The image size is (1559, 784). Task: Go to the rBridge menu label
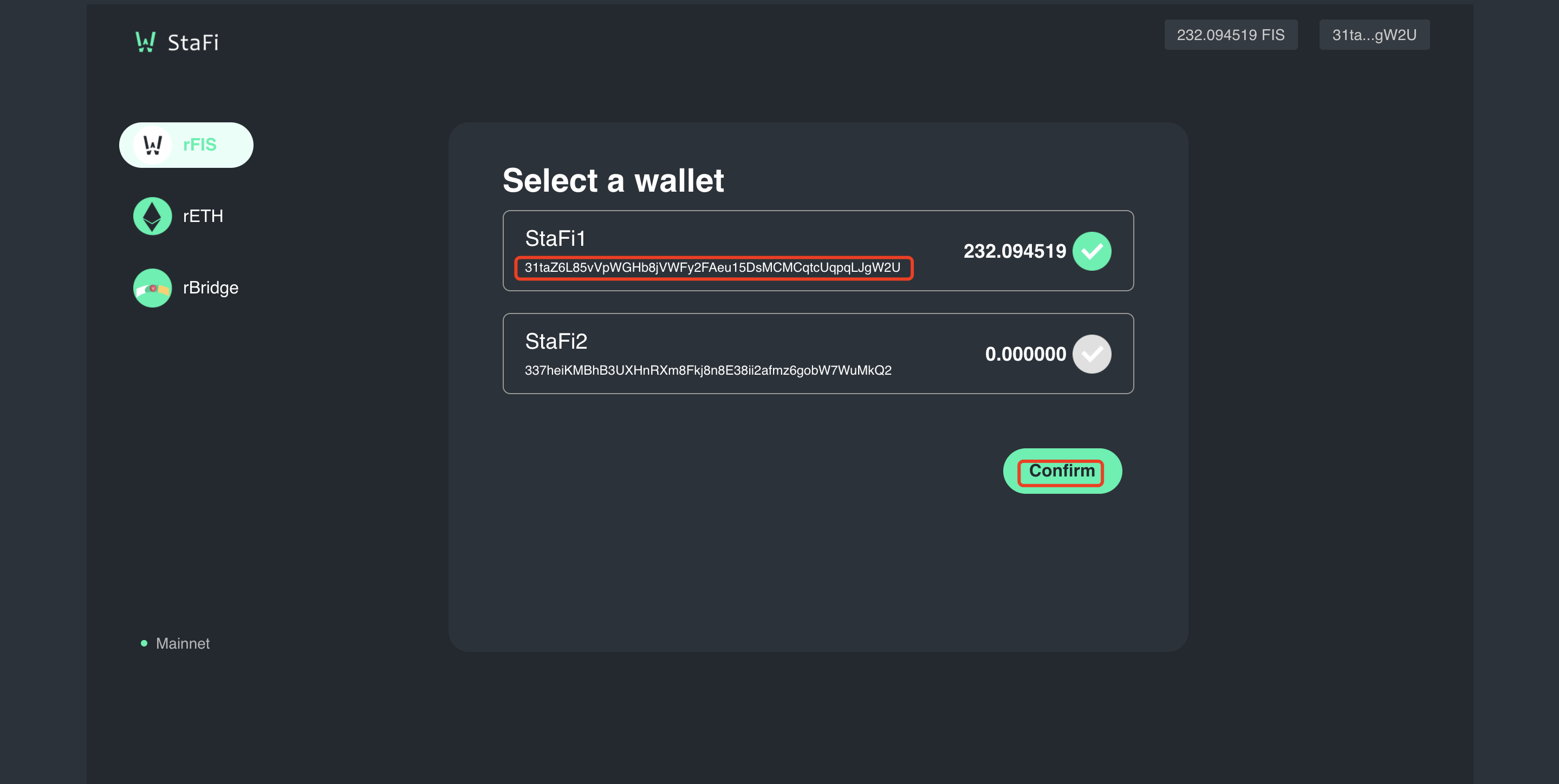211,288
